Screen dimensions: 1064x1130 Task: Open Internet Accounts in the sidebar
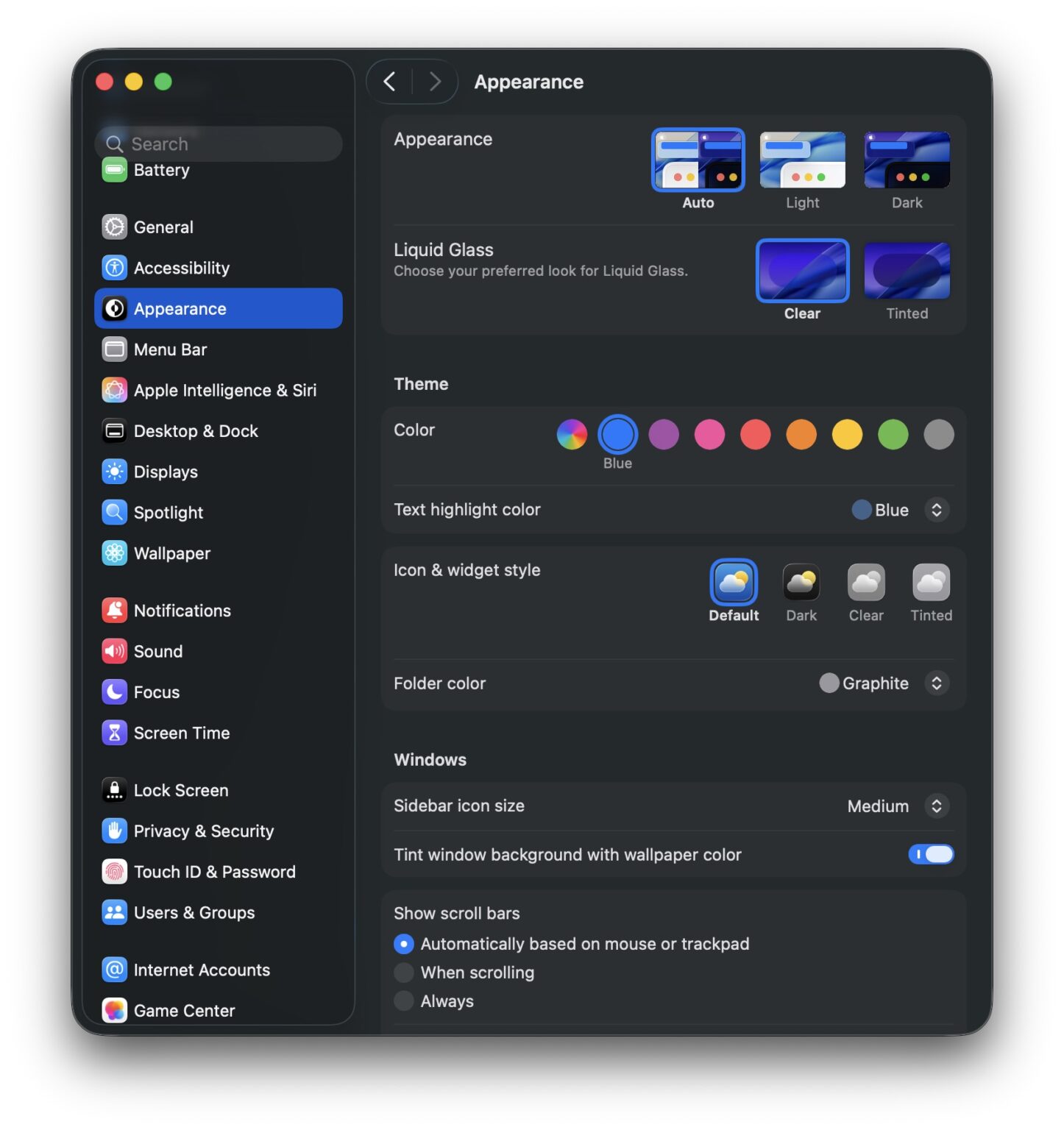click(219, 970)
